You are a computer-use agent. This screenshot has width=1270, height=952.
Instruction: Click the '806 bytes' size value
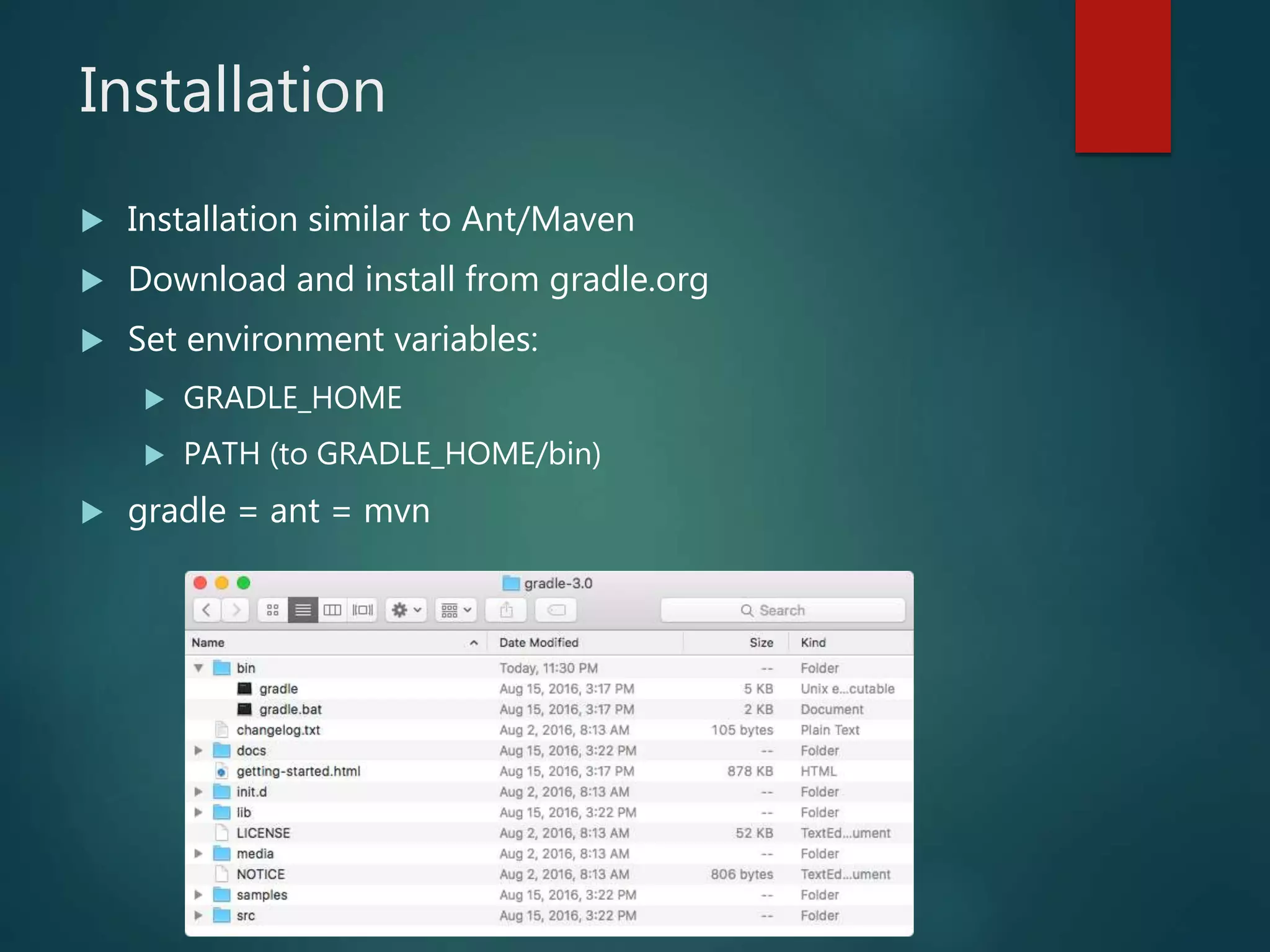(742, 875)
